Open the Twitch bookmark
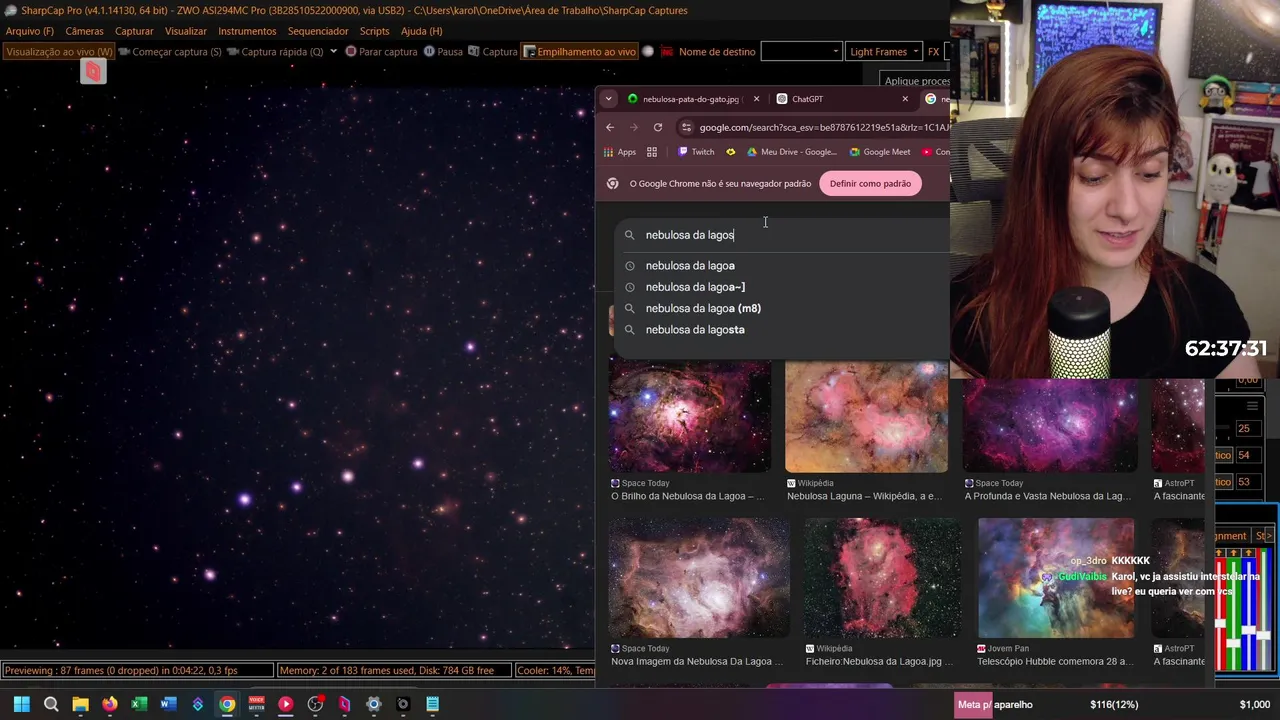The height and width of the screenshot is (720, 1280). 696,152
